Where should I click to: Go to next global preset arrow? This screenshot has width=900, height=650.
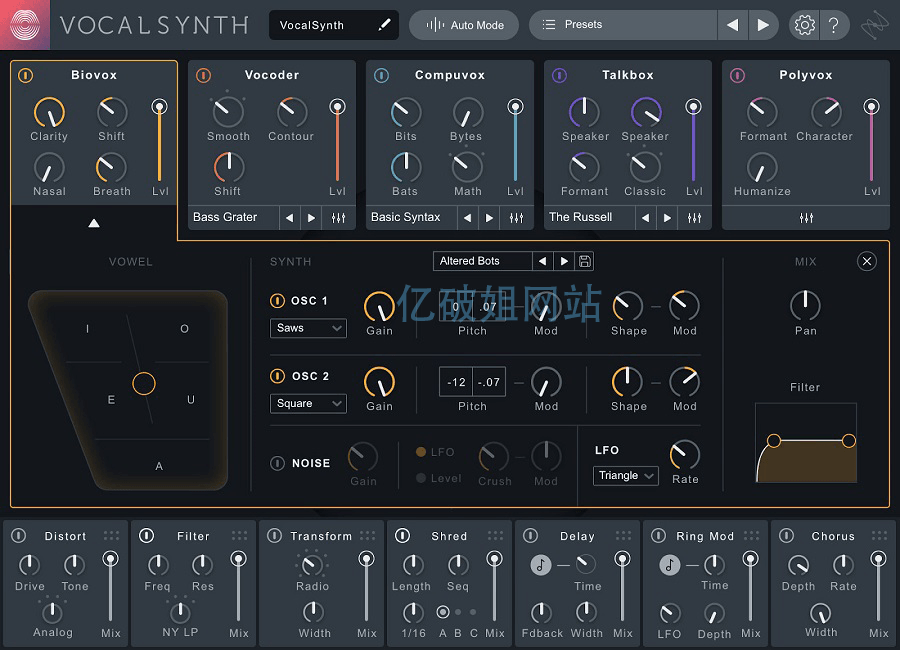(x=763, y=25)
